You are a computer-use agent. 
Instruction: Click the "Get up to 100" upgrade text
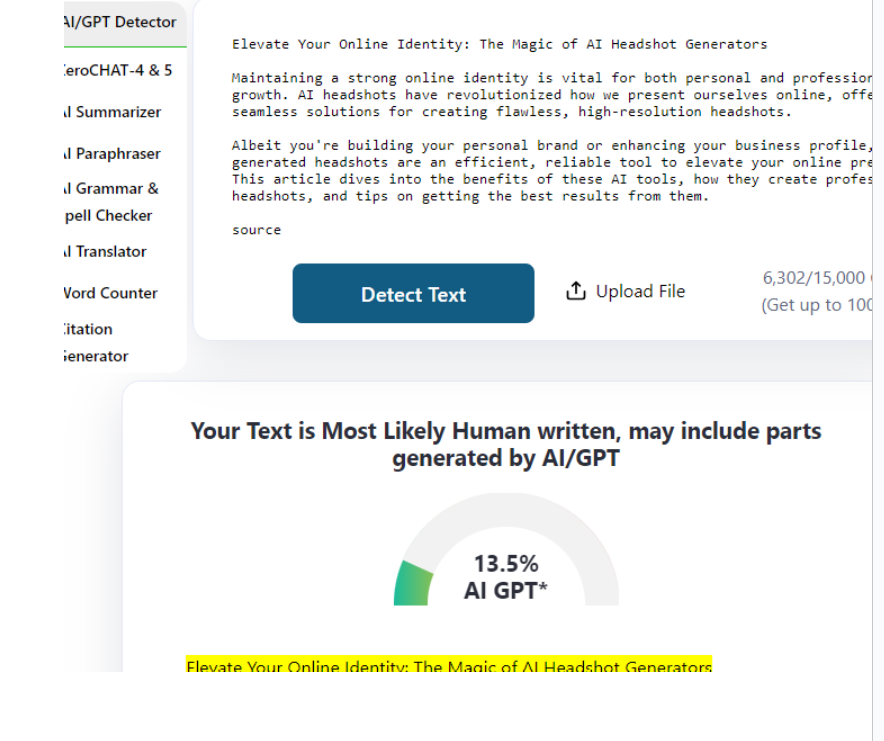[816, 305]
